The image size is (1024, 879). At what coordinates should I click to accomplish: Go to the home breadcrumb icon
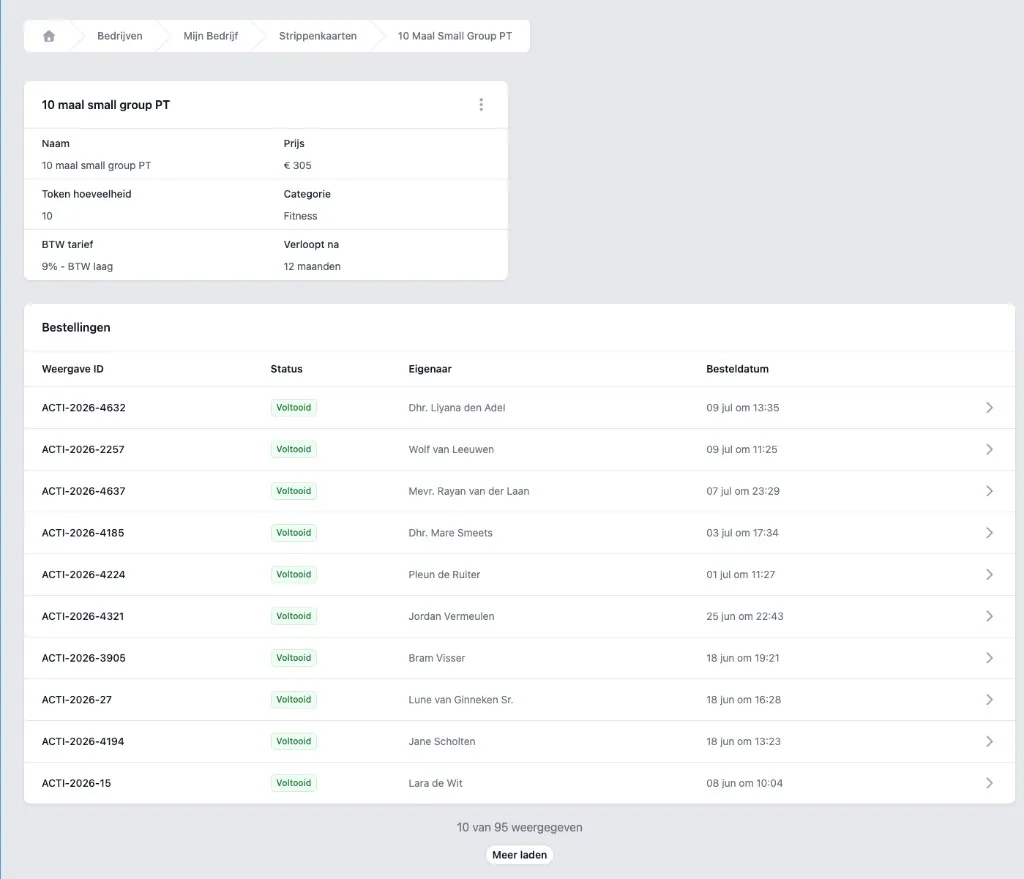tap(49, 36)
